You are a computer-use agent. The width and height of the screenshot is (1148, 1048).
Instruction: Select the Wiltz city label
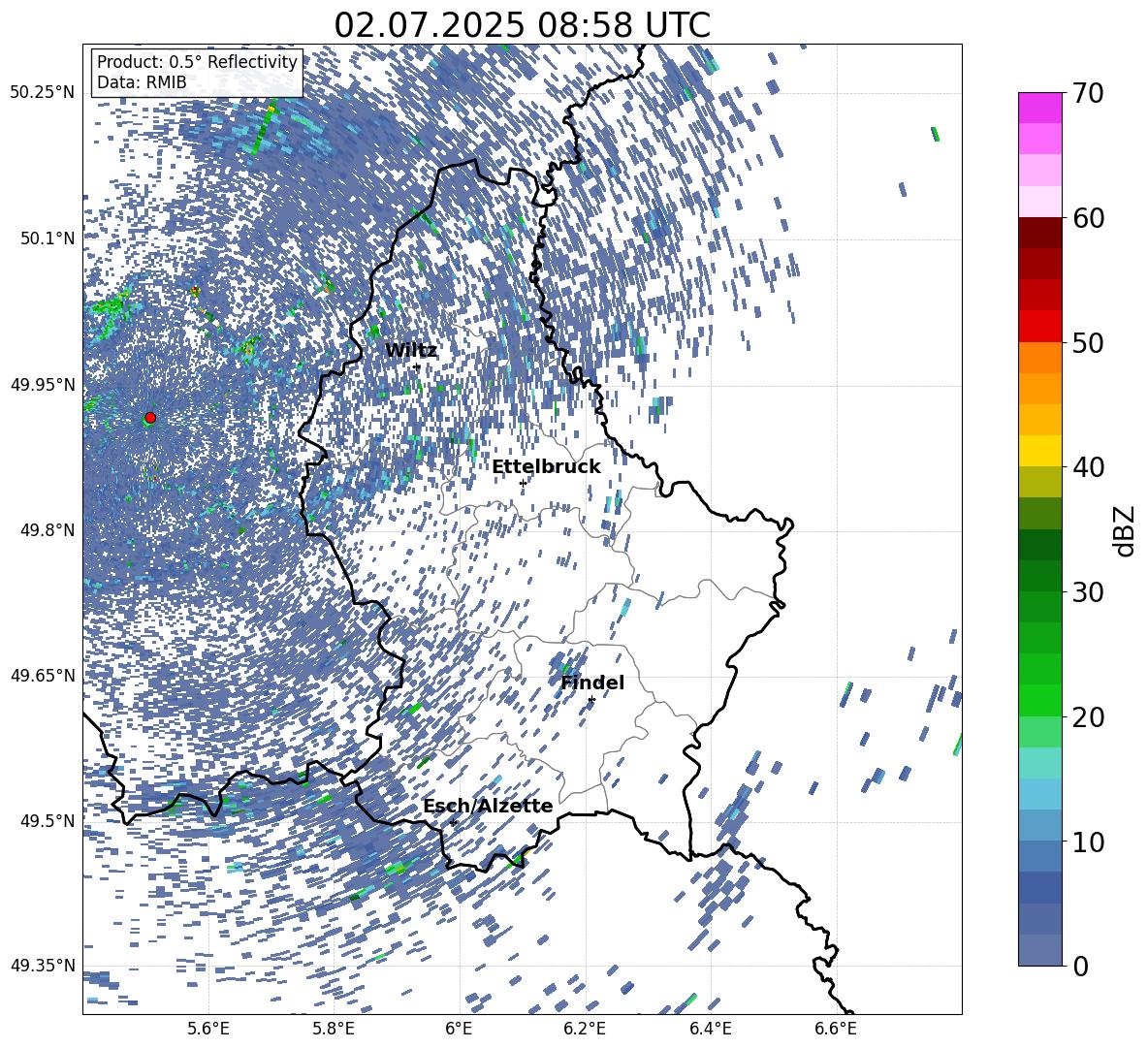pos(411,351)
